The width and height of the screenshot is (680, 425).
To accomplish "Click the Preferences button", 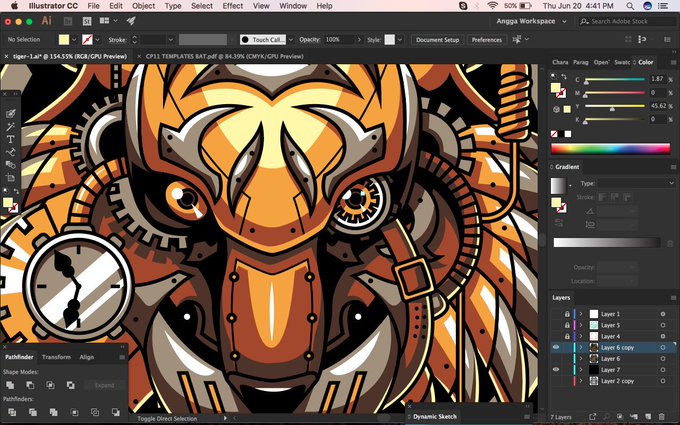I will pyautogui.click(x=487, y=39).
